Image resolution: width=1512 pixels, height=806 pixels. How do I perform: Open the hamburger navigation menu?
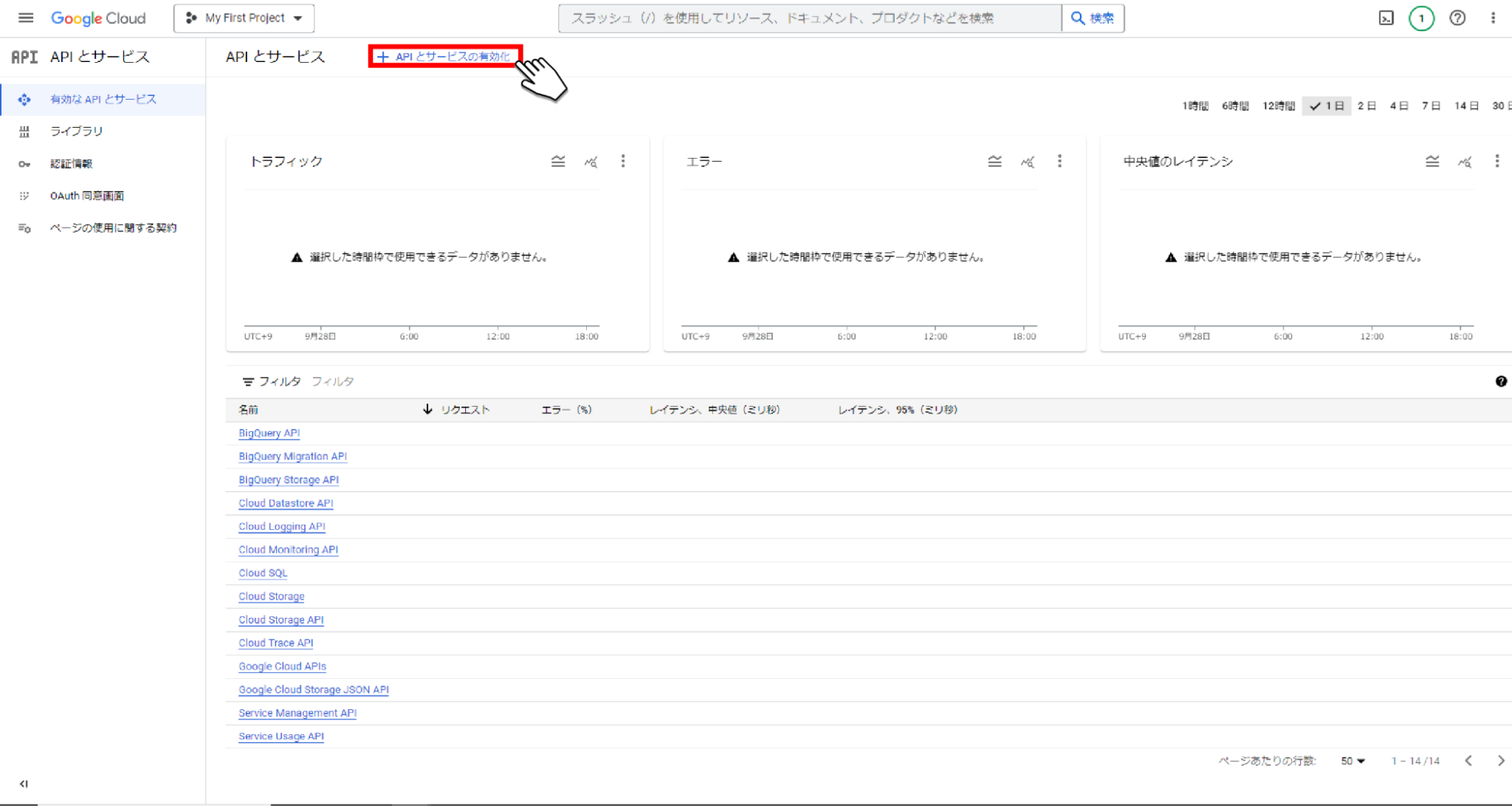[x=26, y=17]
